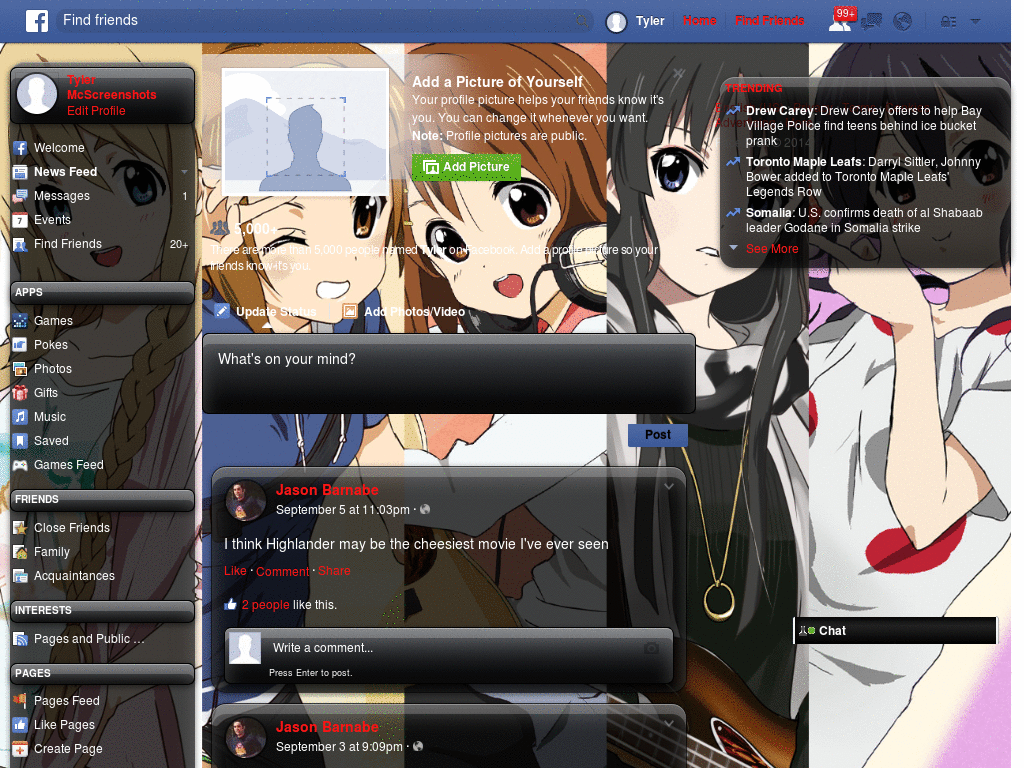Click the What's on your mind box
The width and height of the screenshot is (1024, 768).
pyautogui.click(x=449, y=374)
